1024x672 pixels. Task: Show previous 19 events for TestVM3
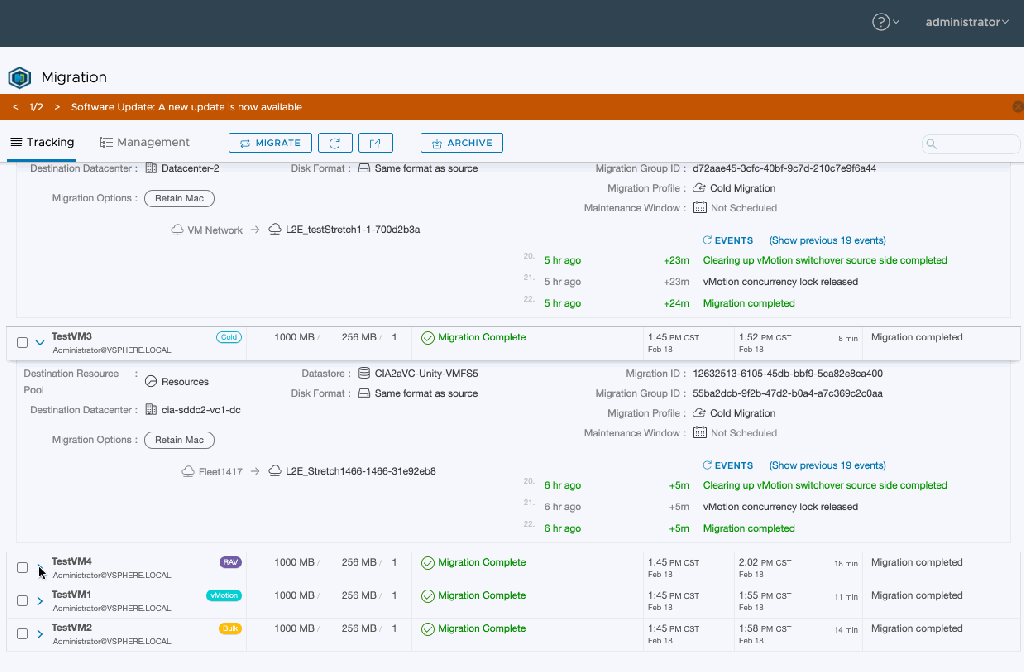pos(826,465)
